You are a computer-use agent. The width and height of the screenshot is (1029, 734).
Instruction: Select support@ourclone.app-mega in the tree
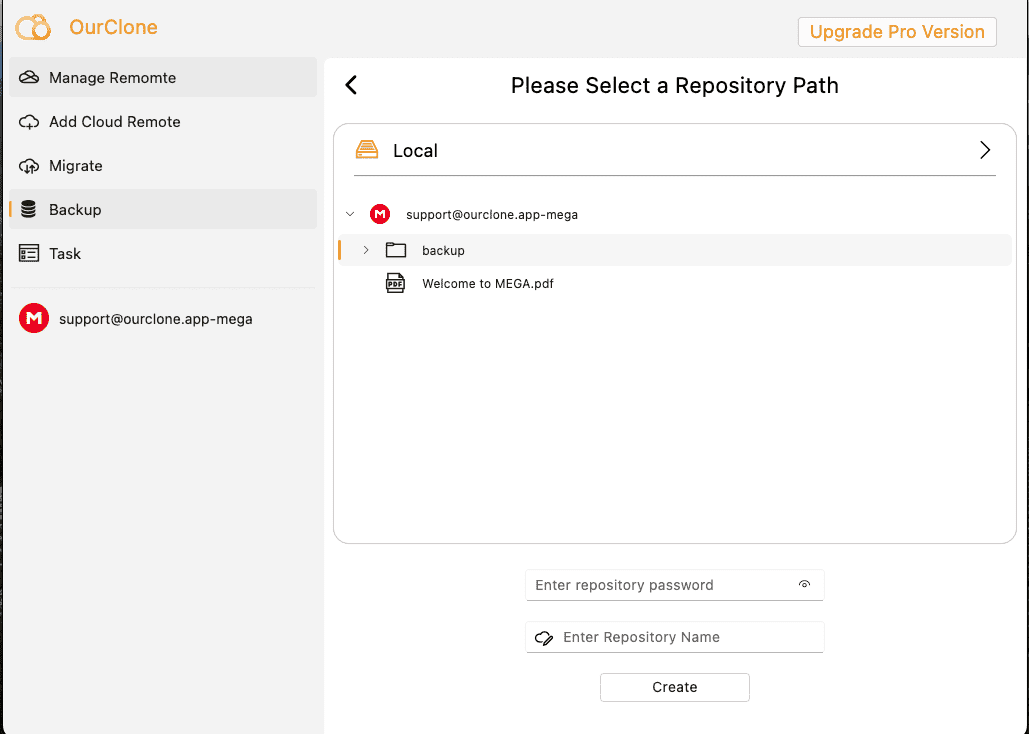click(x=492, y=215)
